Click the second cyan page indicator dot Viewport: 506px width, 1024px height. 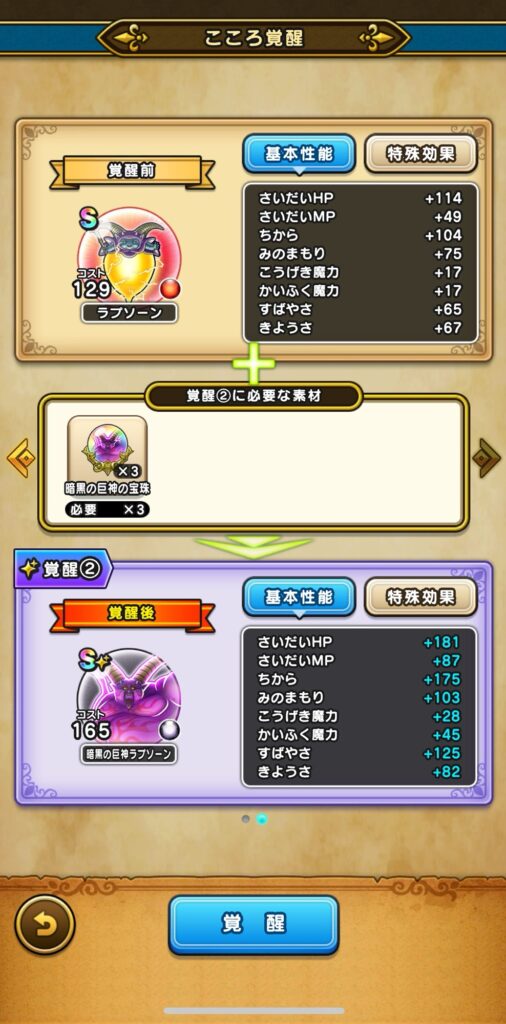(x=262, y=818)
